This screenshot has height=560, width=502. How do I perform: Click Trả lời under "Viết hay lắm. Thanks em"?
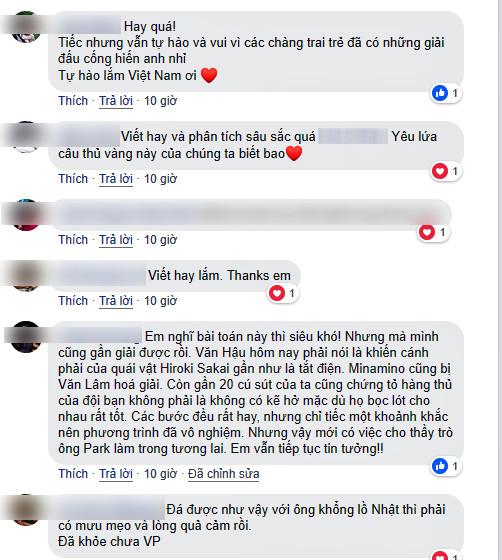[116, 301]
